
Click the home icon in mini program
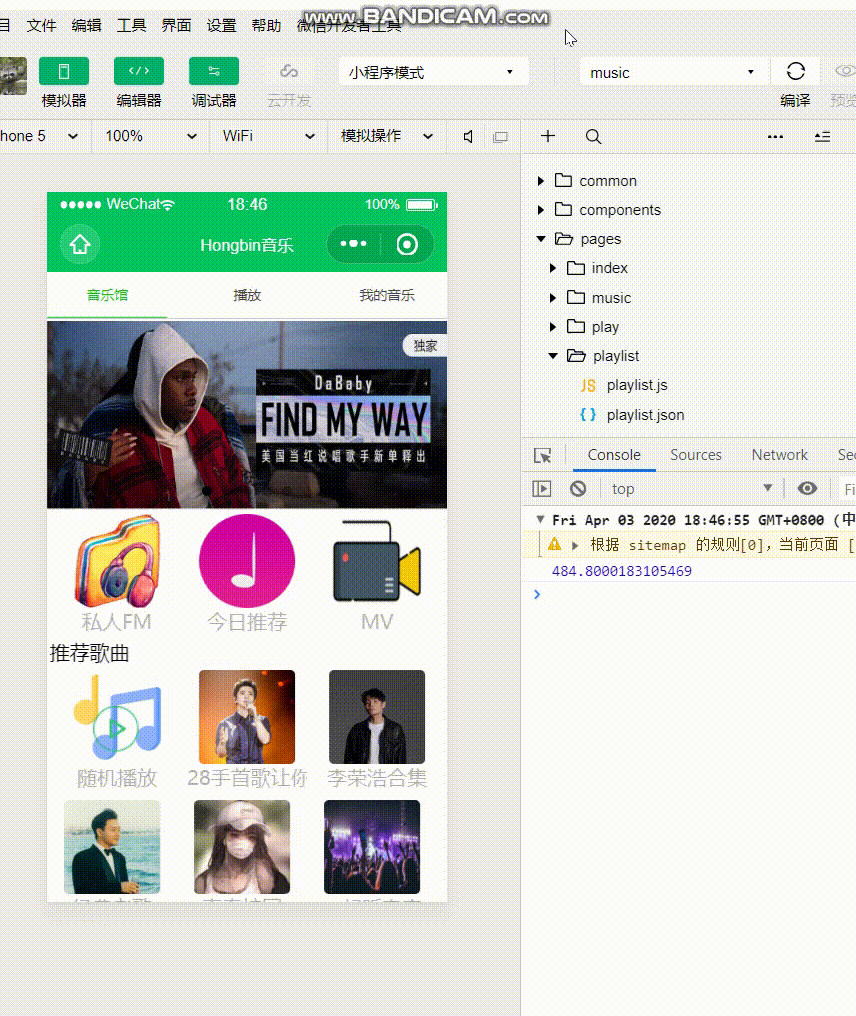(80, 244)
